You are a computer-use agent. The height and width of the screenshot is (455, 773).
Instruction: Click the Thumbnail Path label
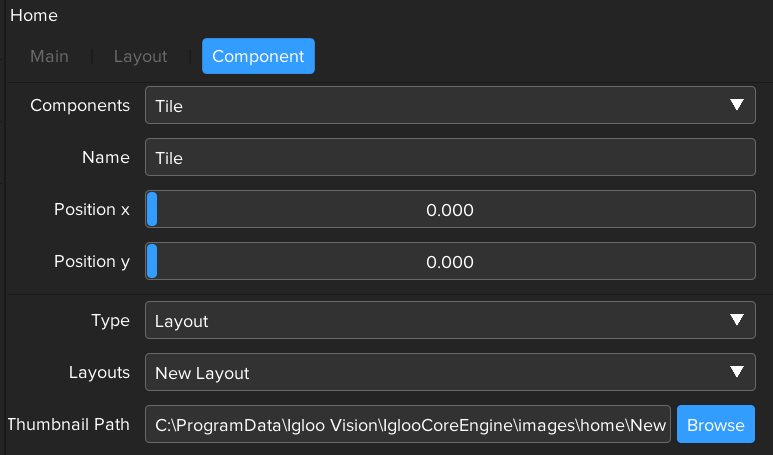tap(68, 424)
